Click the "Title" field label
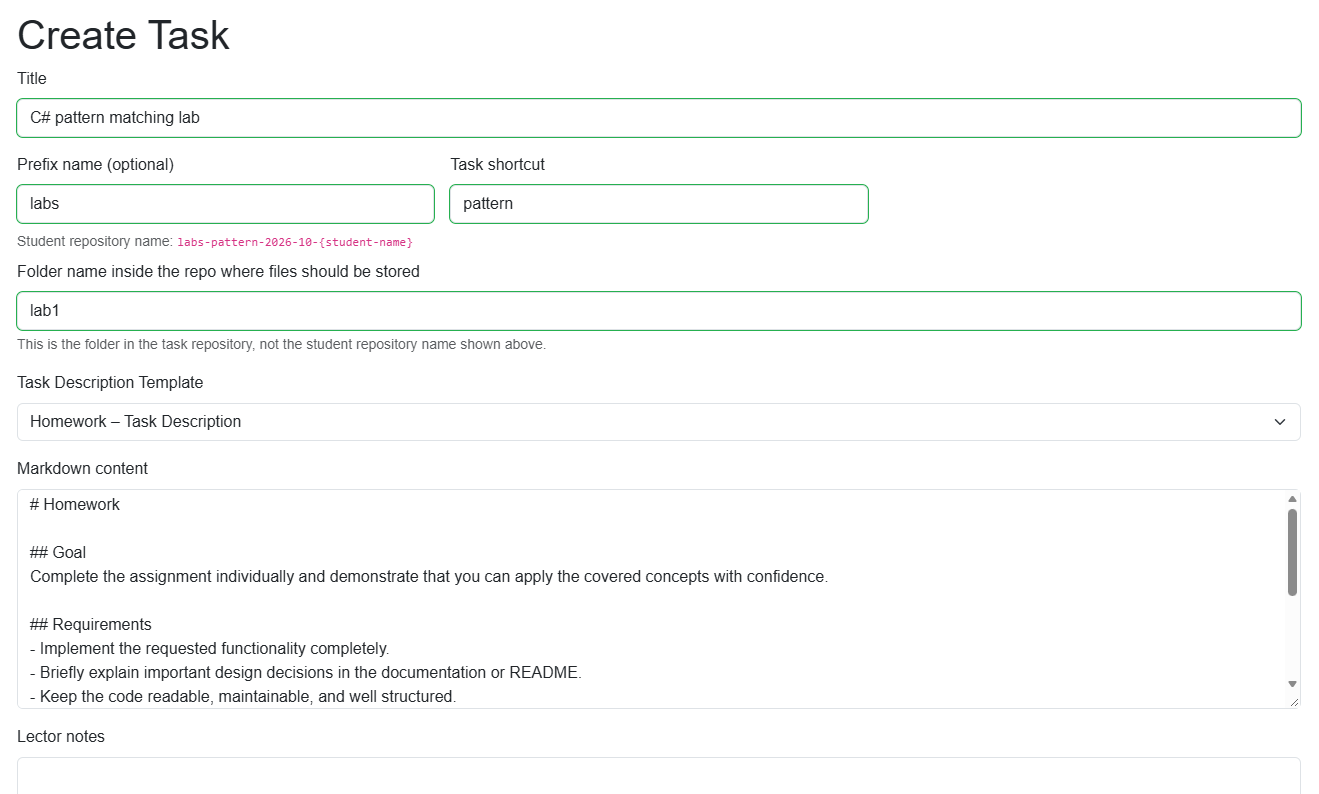Image resolution: width=1319 pixels, height=794 pixels. click(32, 79)
